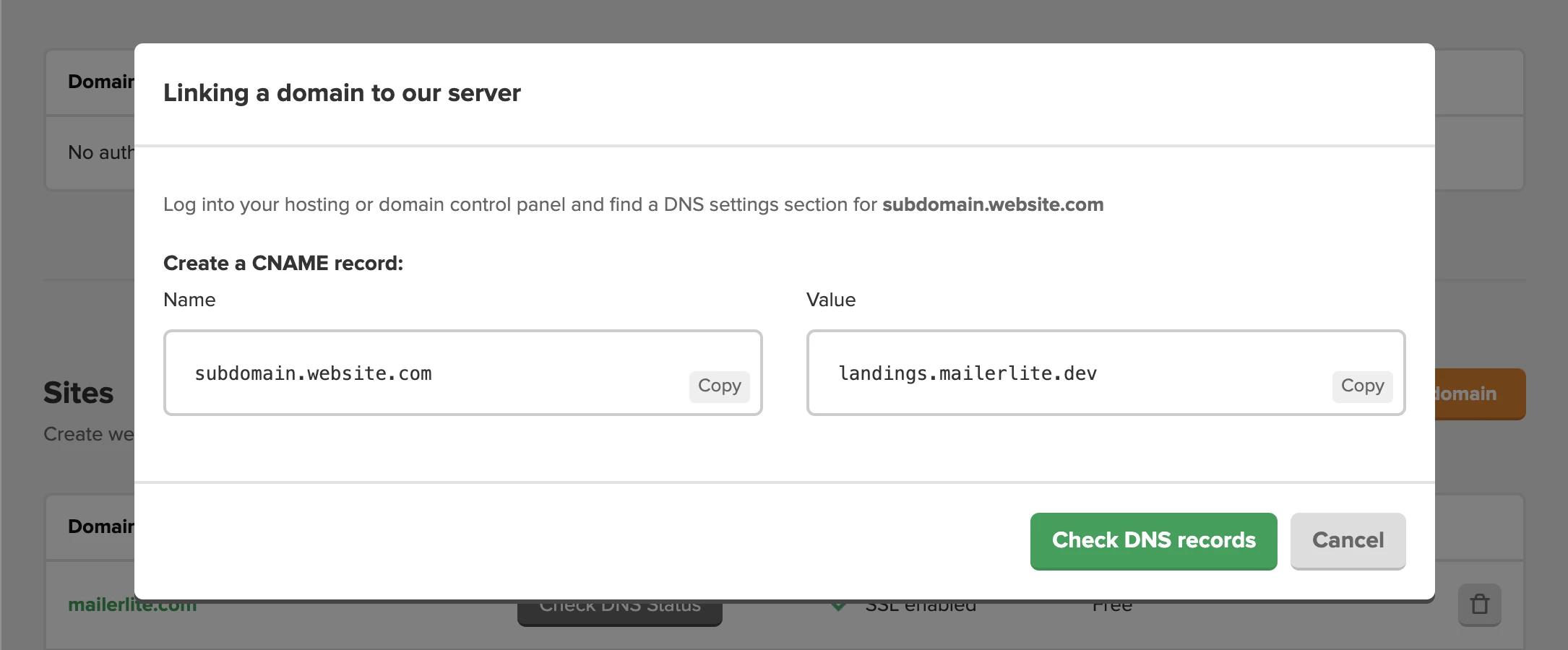Click the green SSL enabled checkmark
Viewport: 1568px width, 650px height.
[838, 607]
